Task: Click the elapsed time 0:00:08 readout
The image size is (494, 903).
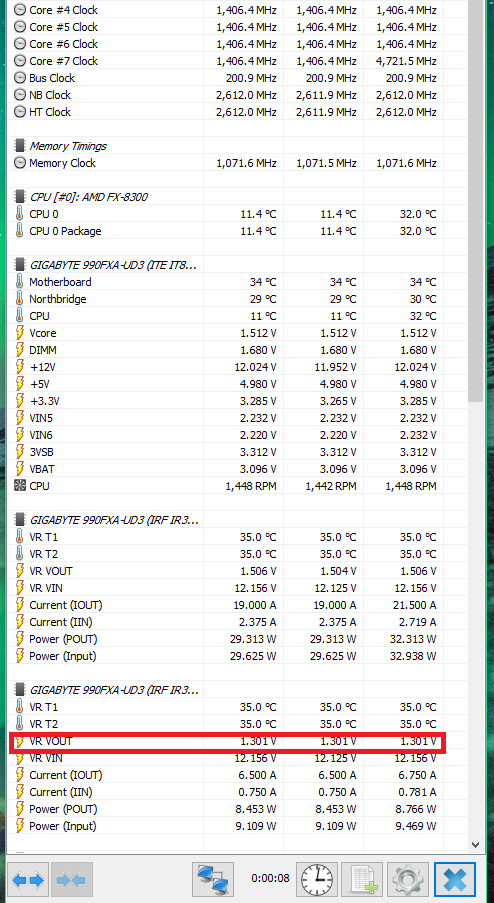Action: click(271, 879)
